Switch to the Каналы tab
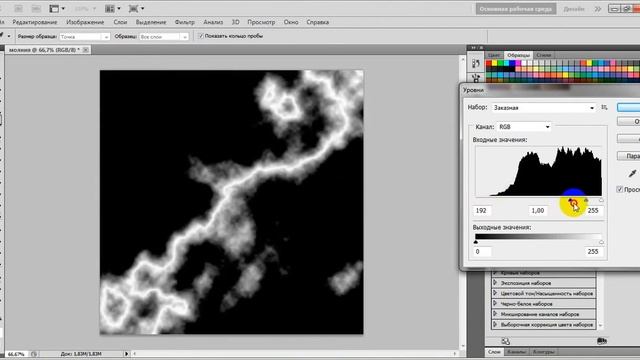This screenshot has width=640, height=360. tap(516, 351)
